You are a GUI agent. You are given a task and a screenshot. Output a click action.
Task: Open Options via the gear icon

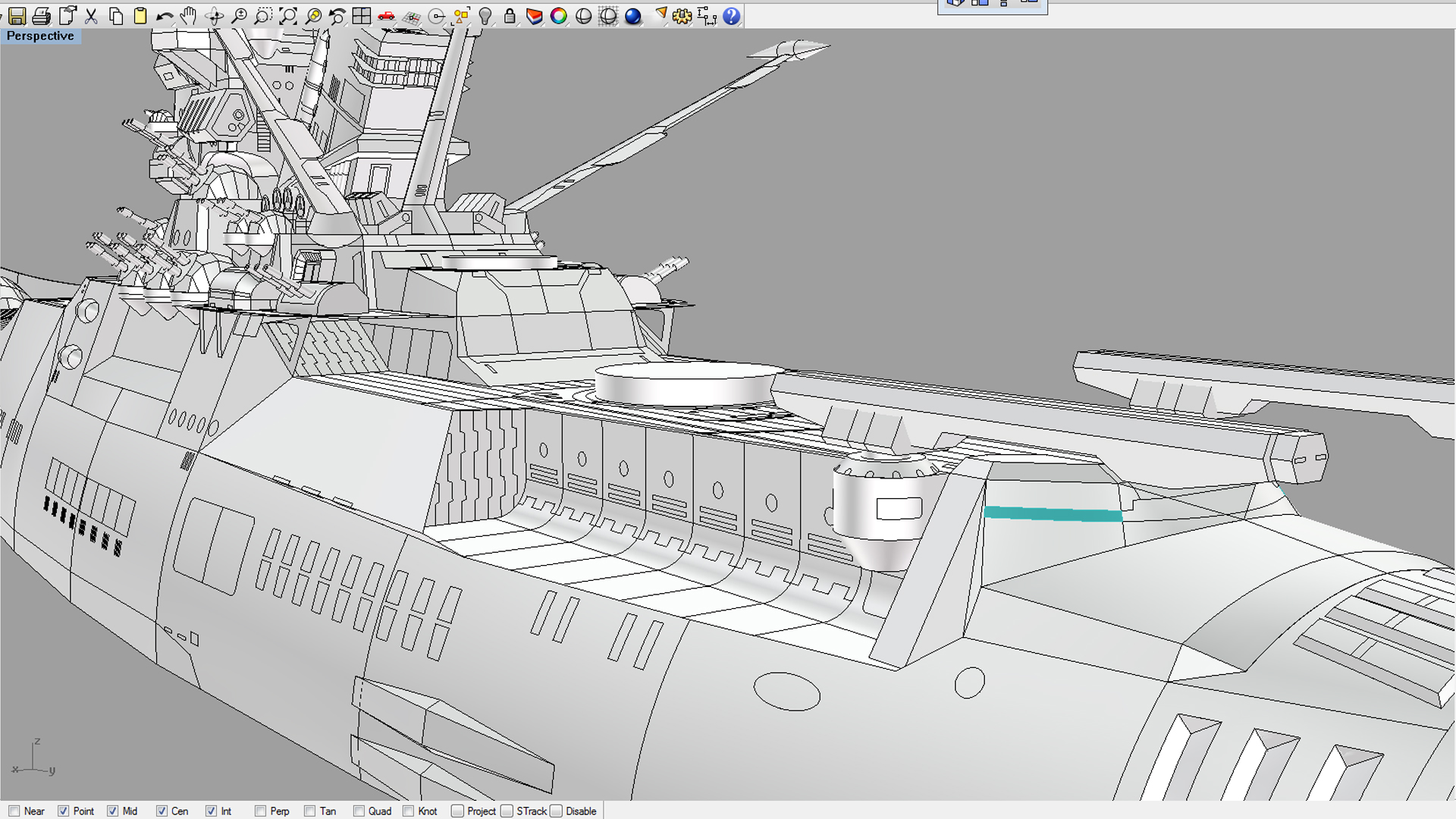click(x=682, y=16)
